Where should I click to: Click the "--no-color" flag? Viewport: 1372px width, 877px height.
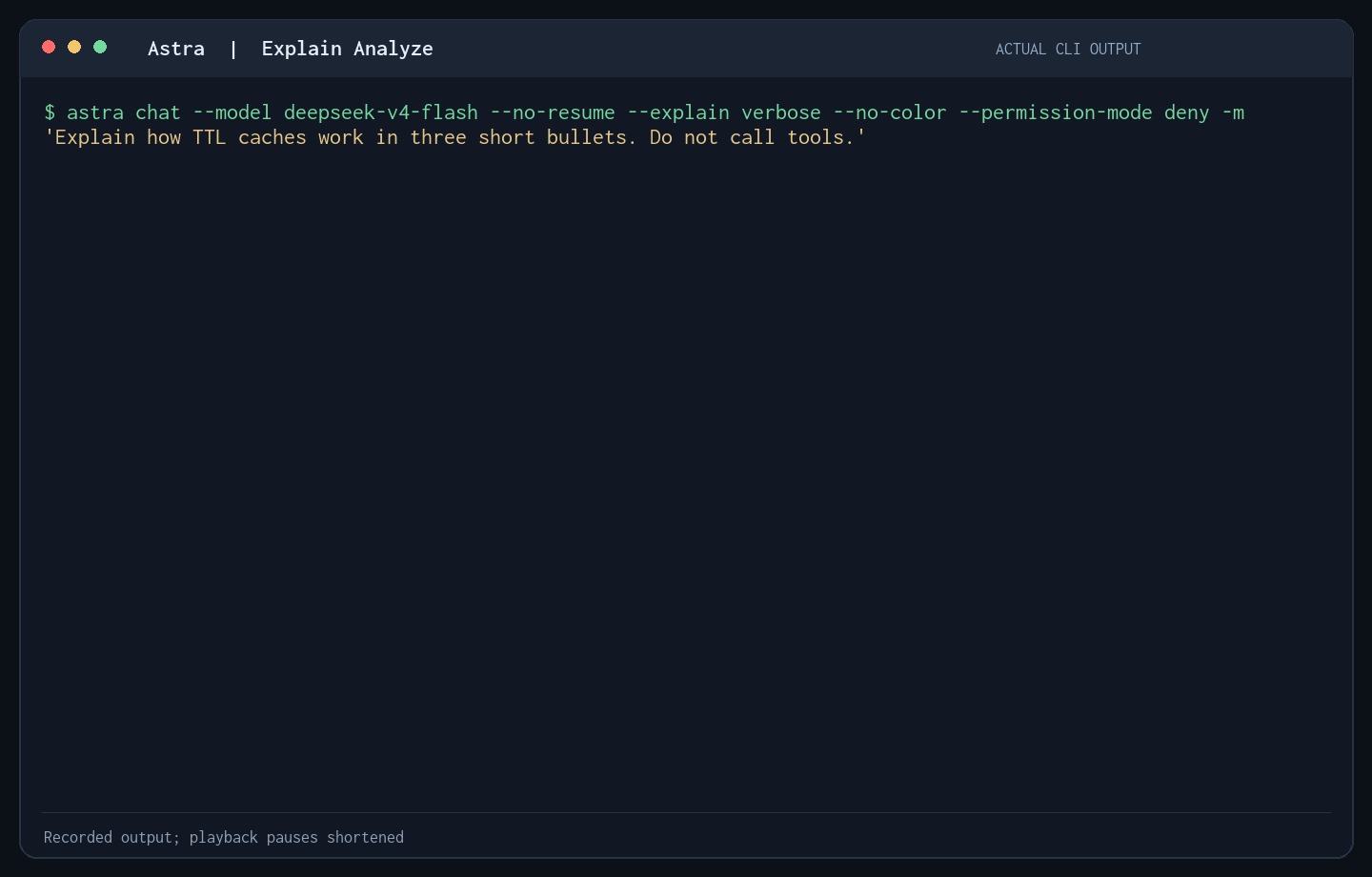click(890, 112)
